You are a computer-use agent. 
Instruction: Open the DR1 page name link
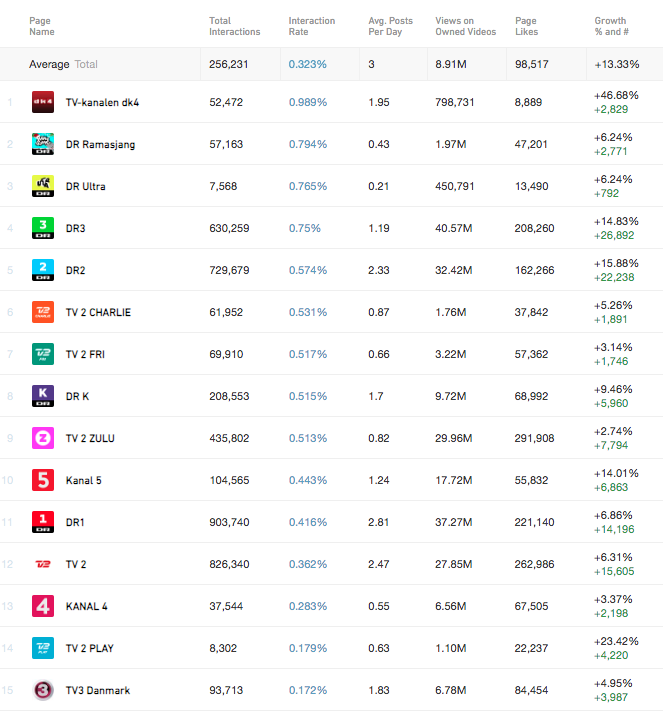point(75,522)
